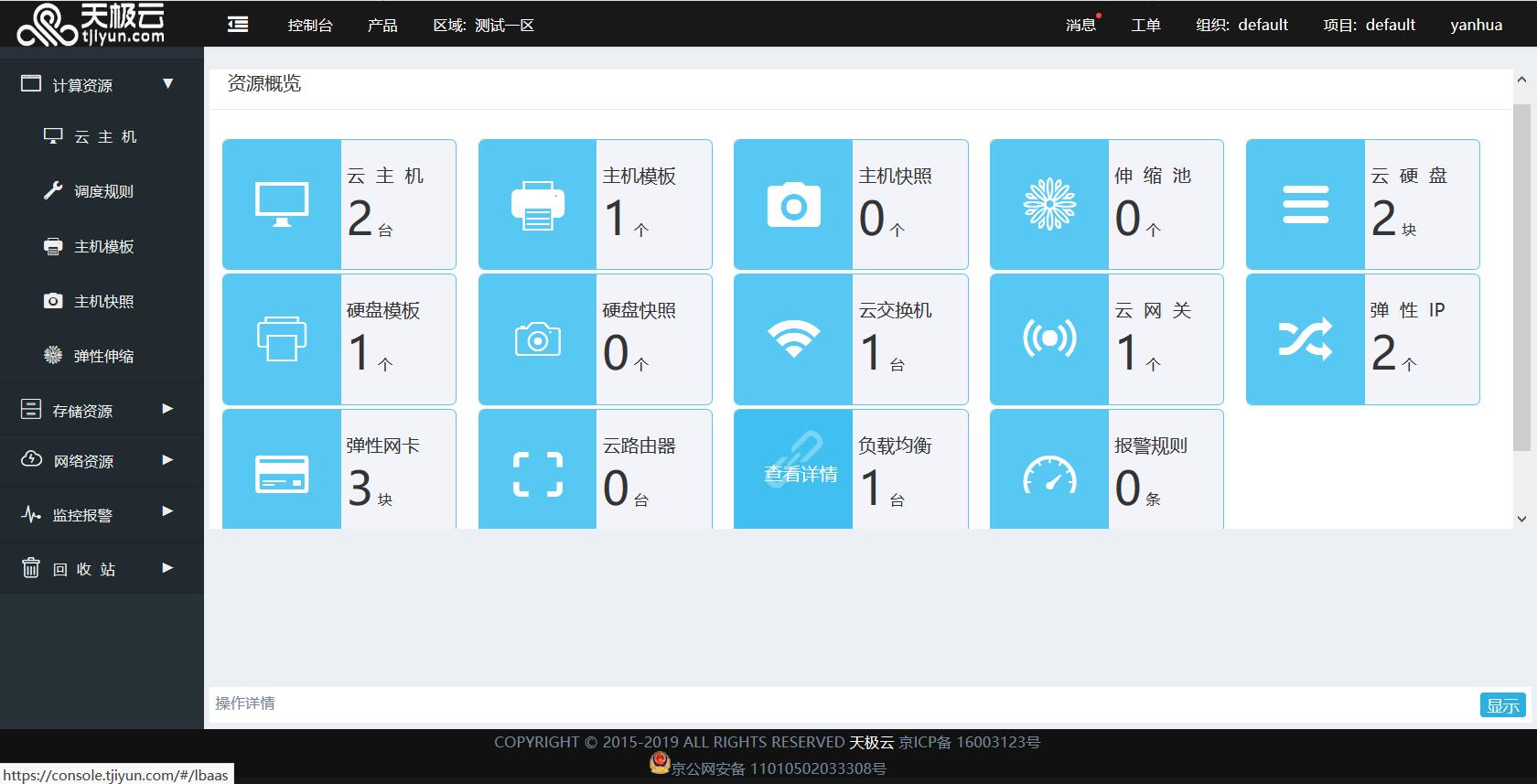Click the 显示 button in 操作详情 bar

(1502, 704)
